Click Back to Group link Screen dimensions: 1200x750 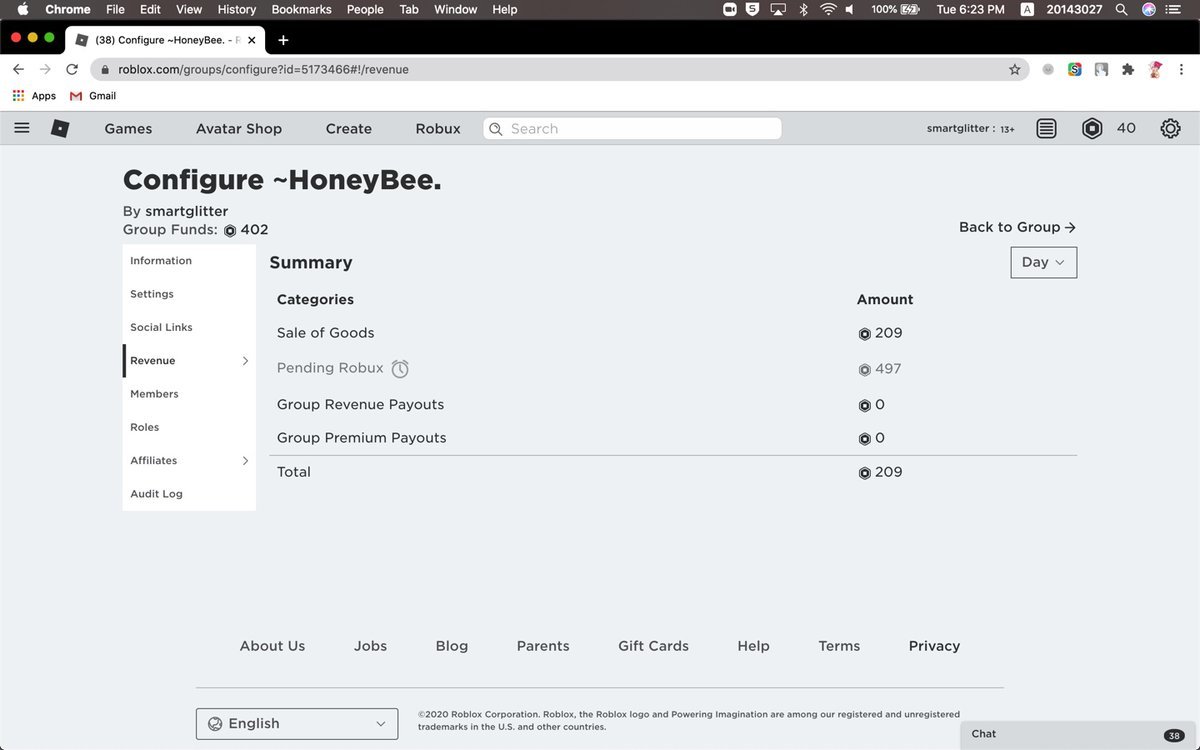(x=1017, y=227)
